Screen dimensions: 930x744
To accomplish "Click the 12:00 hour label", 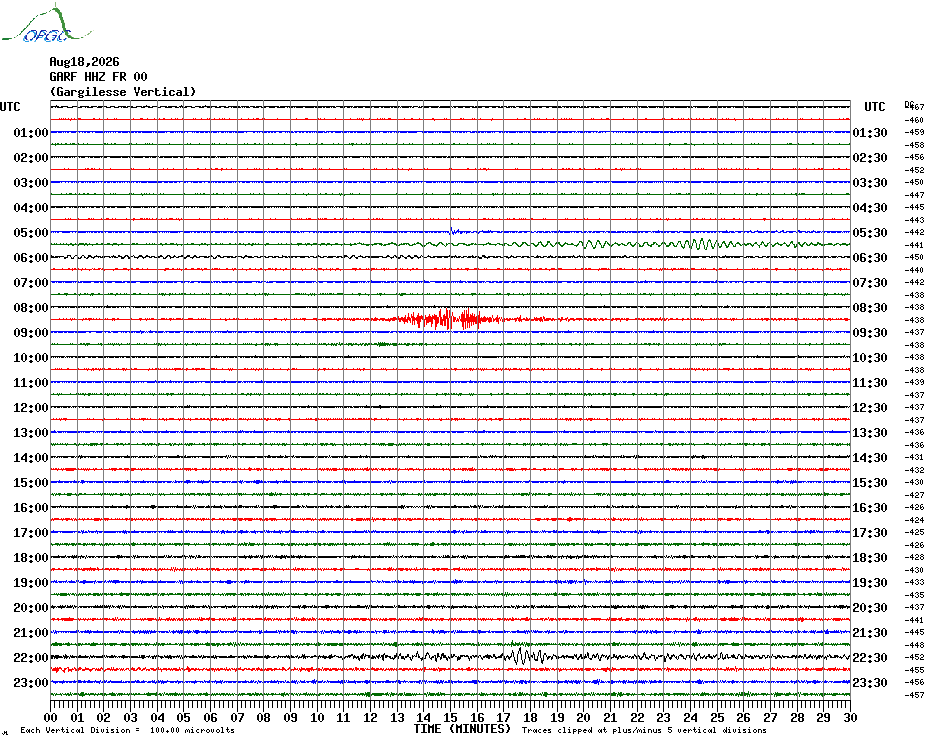I will pyautogui.click(x=31, y=408).
